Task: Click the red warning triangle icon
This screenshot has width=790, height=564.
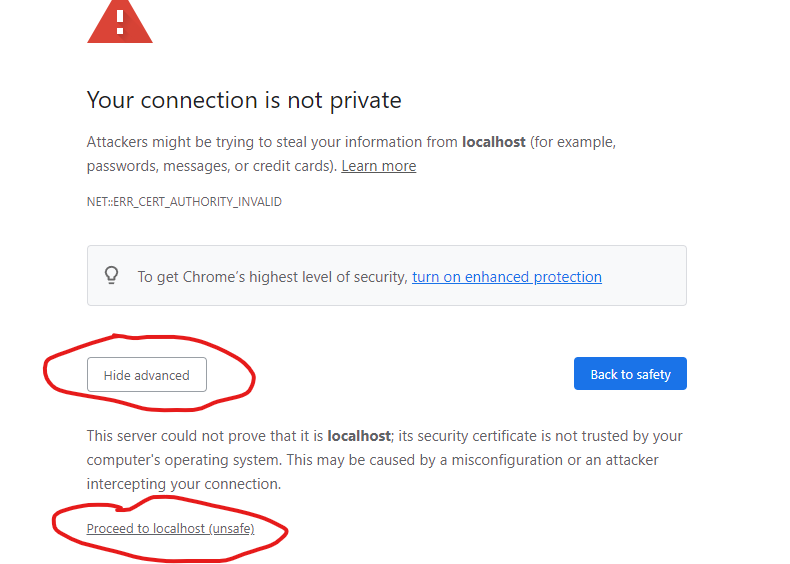Action: (120, 22)
